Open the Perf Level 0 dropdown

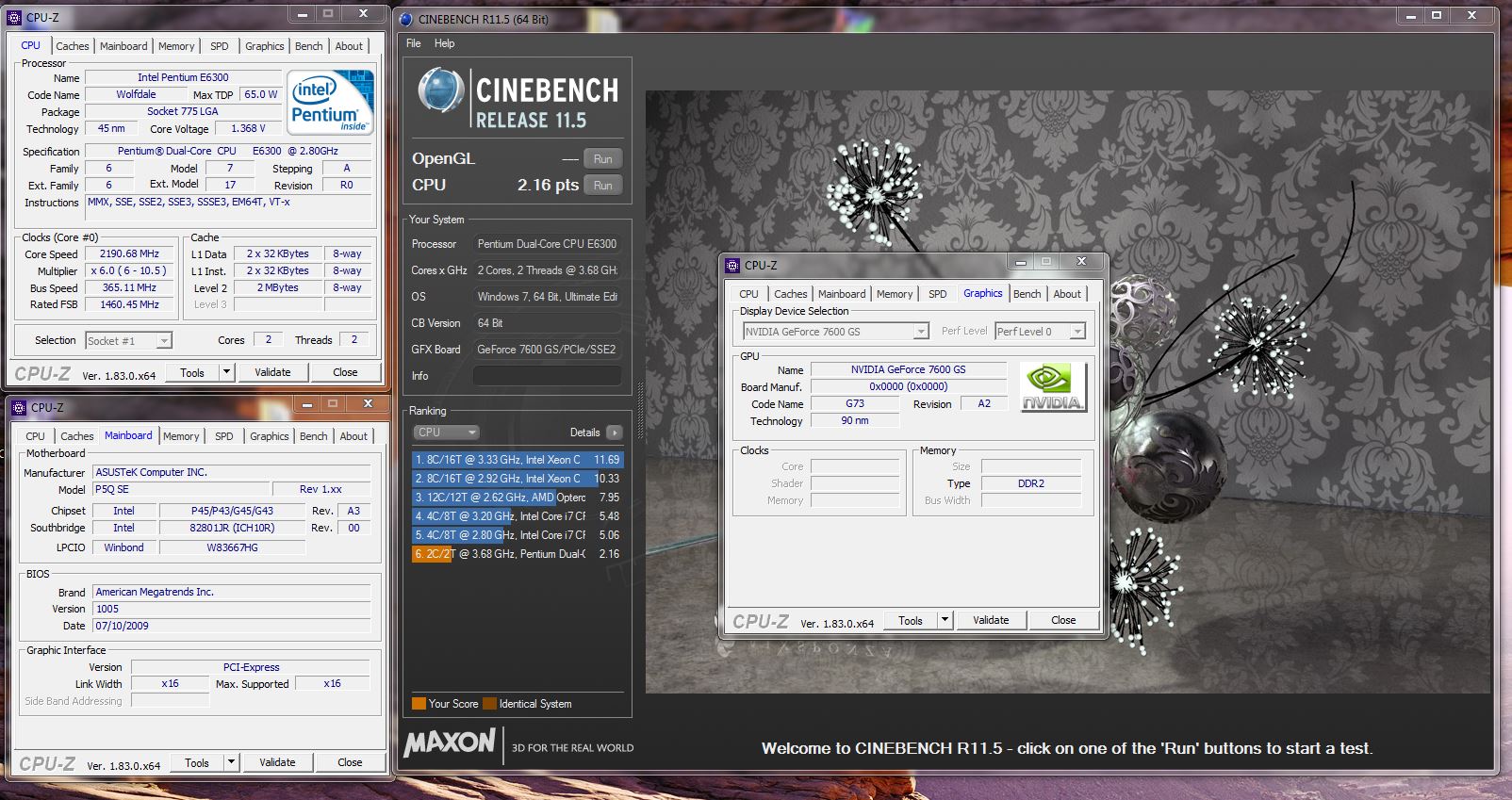(1077, 332)
